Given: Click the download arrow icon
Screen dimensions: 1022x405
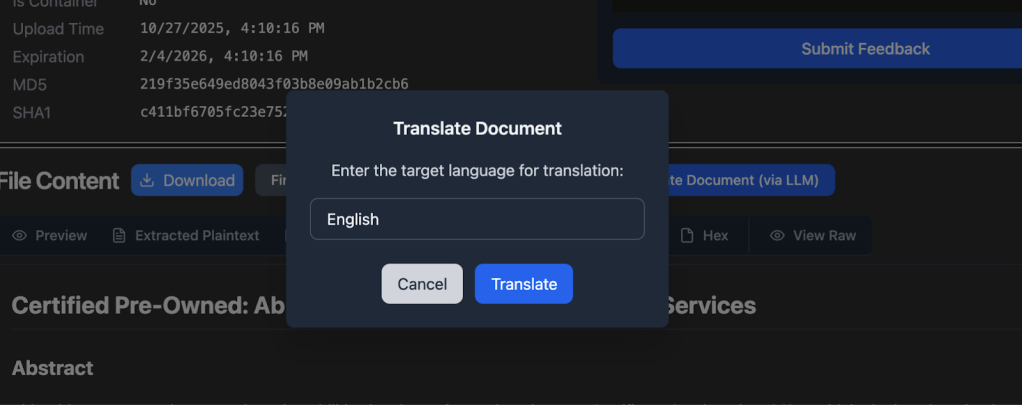Looking at the screenshot, I should tap(147, 180).
